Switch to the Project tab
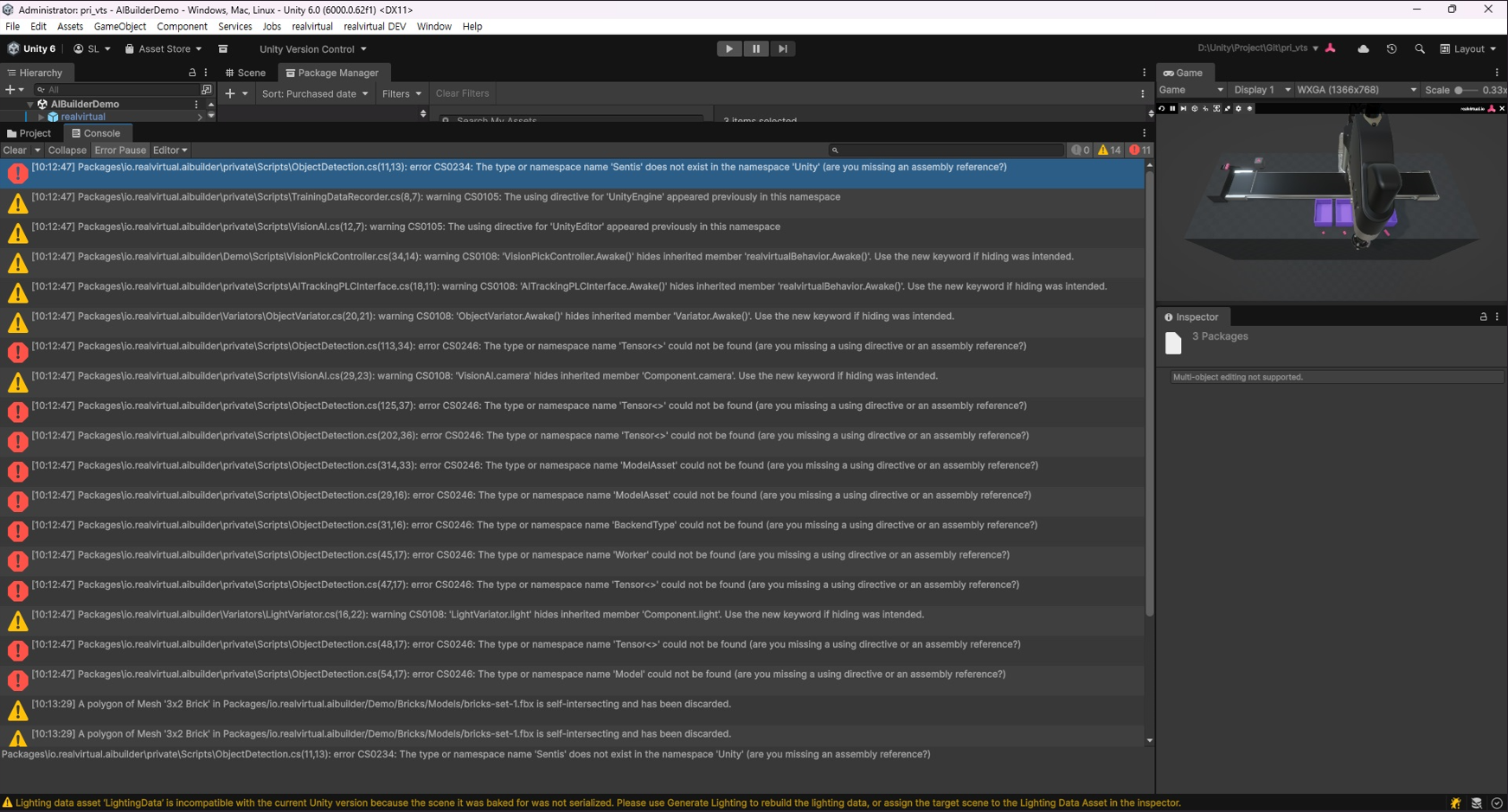The image size is (1508, 812). point(29,133)
